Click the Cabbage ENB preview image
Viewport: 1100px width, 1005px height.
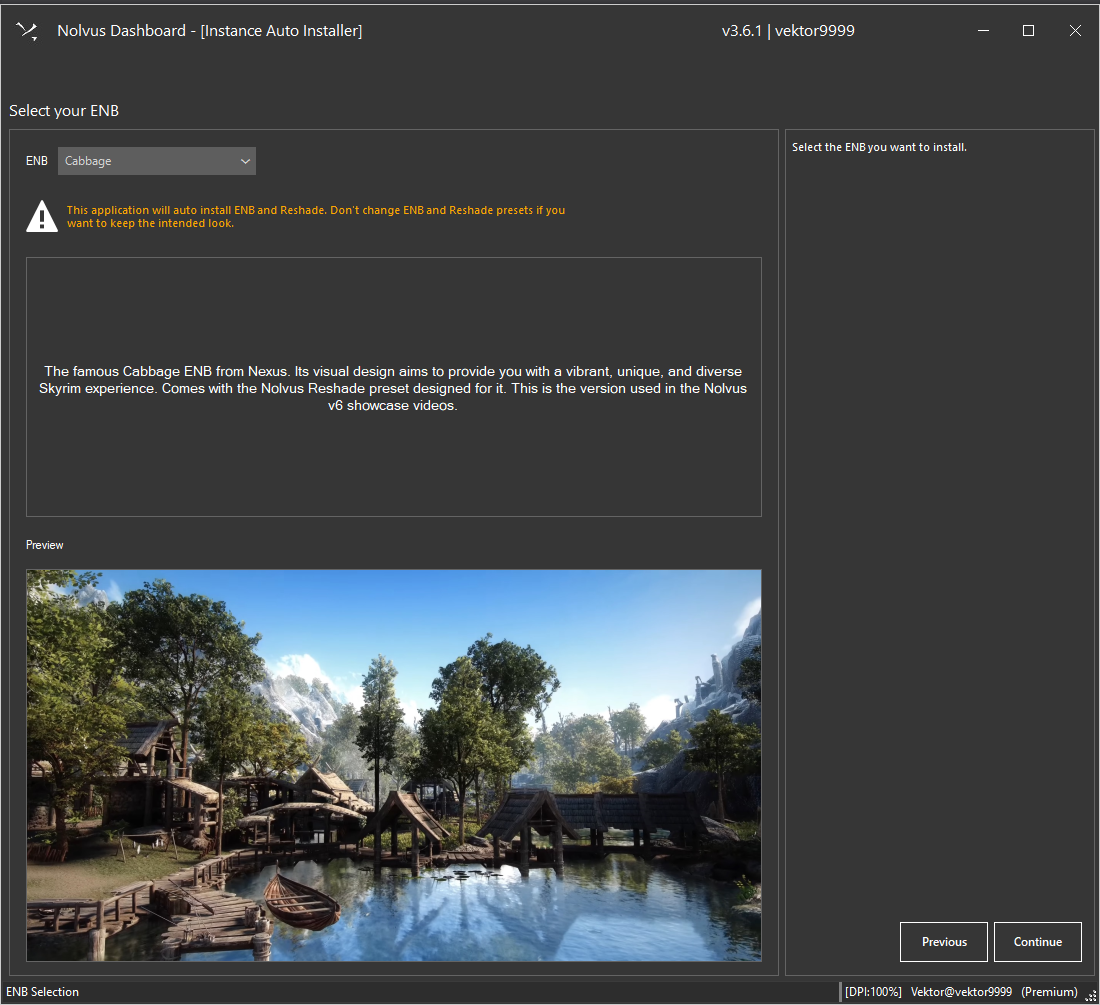(x=394, y=765)
